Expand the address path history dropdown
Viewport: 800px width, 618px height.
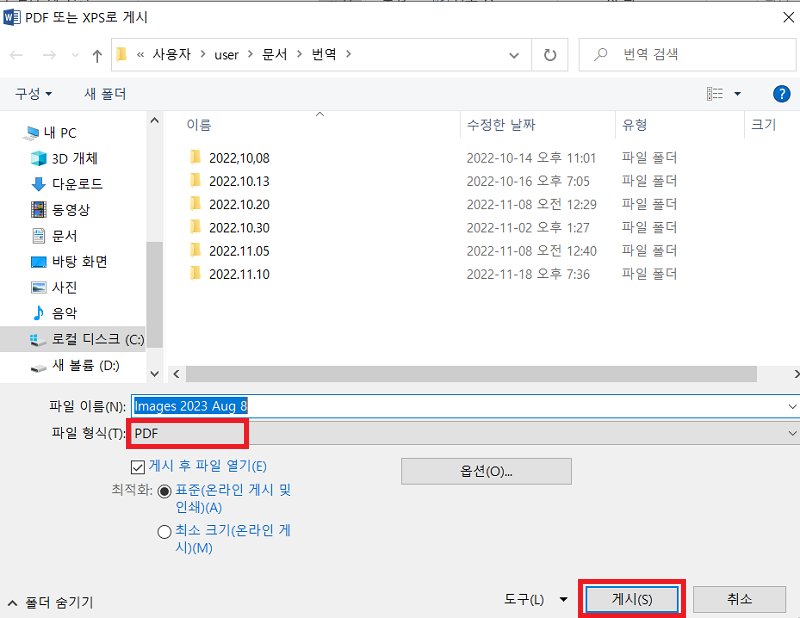pos(514,55)
